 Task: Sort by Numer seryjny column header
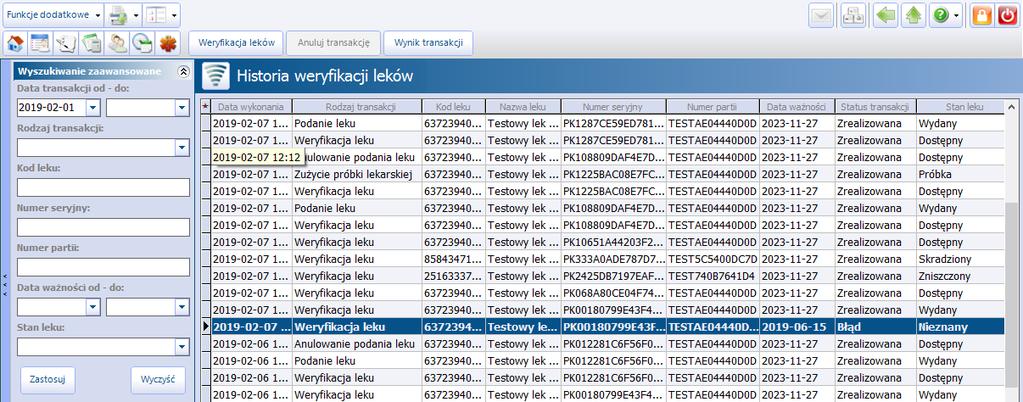point(613,106)
